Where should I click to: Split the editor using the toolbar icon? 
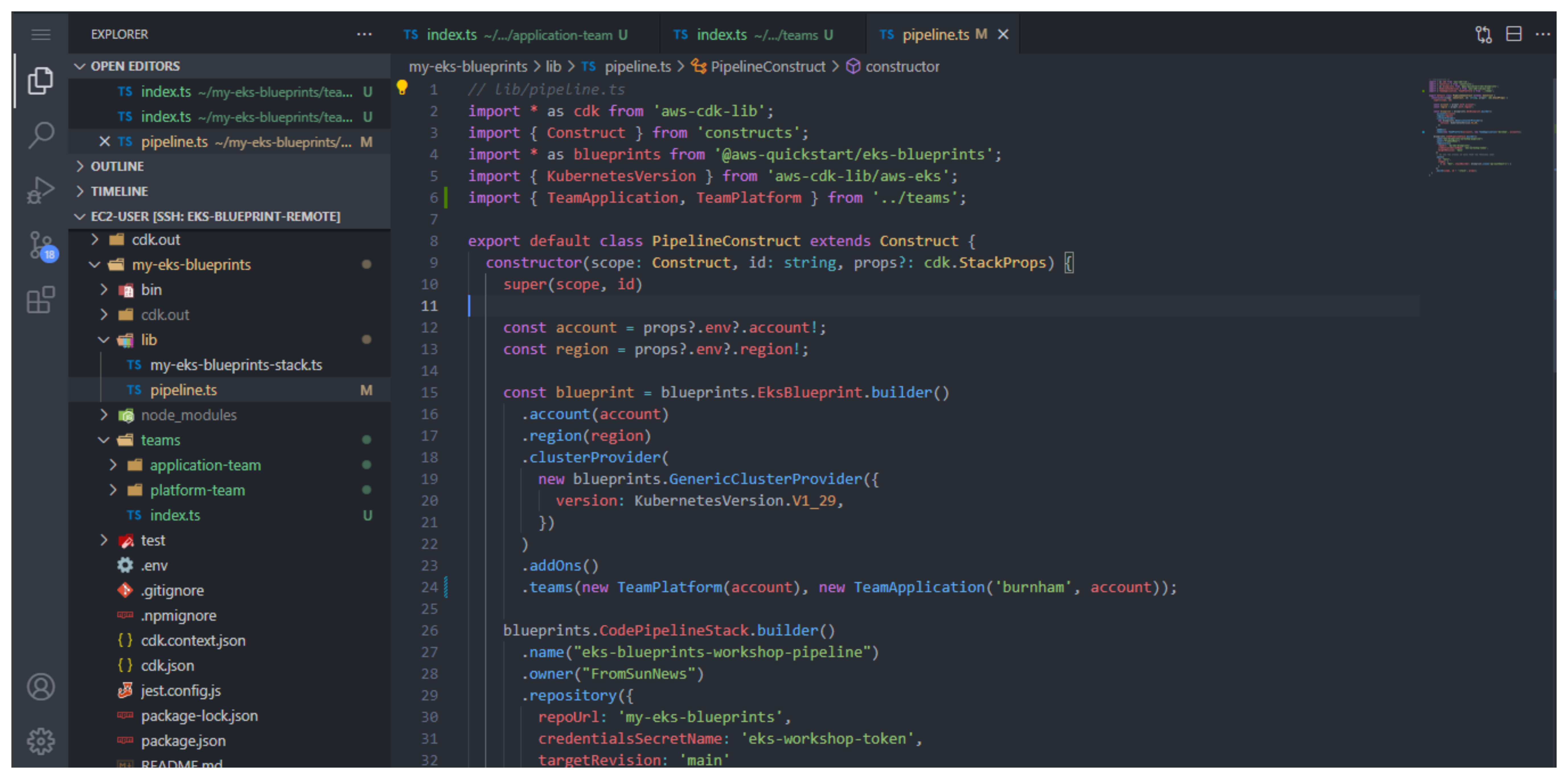pos(1514,34)
